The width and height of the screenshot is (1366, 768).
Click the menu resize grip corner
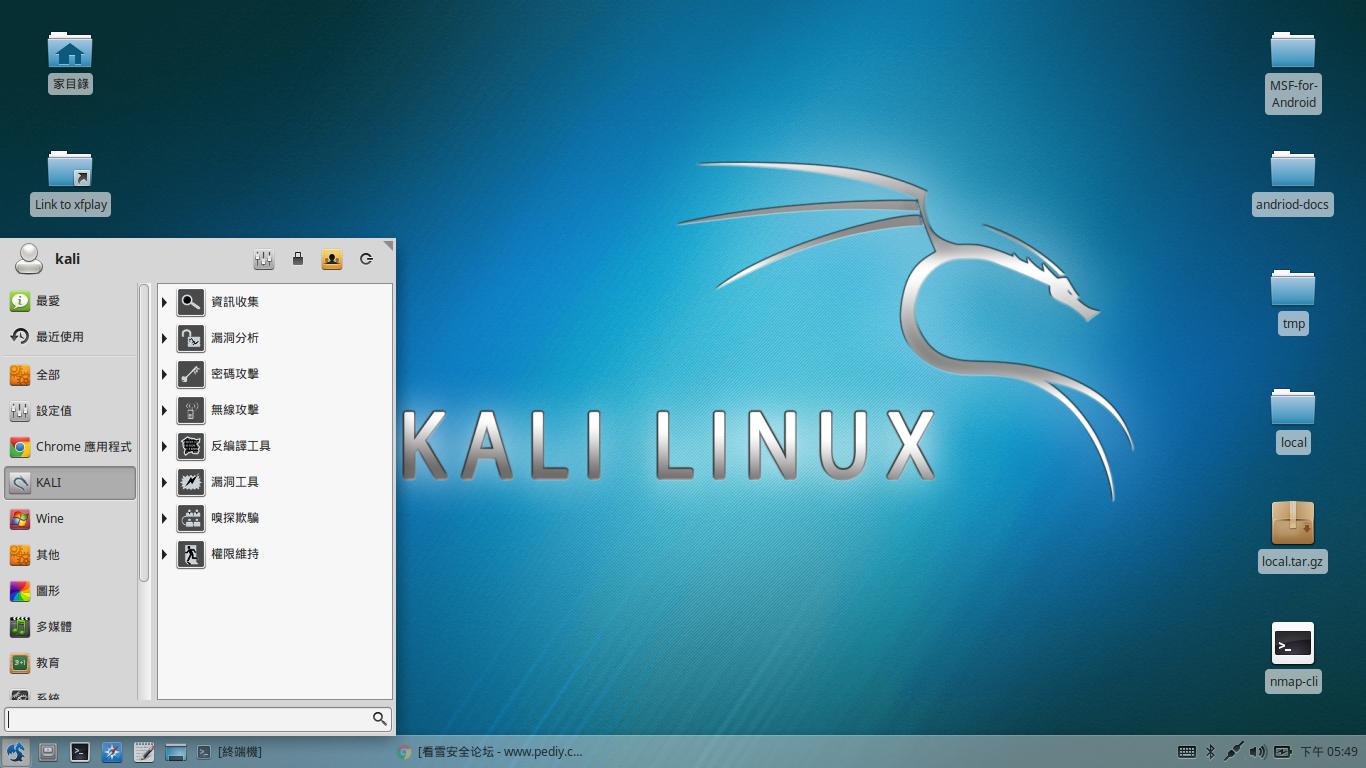(389, 245)
